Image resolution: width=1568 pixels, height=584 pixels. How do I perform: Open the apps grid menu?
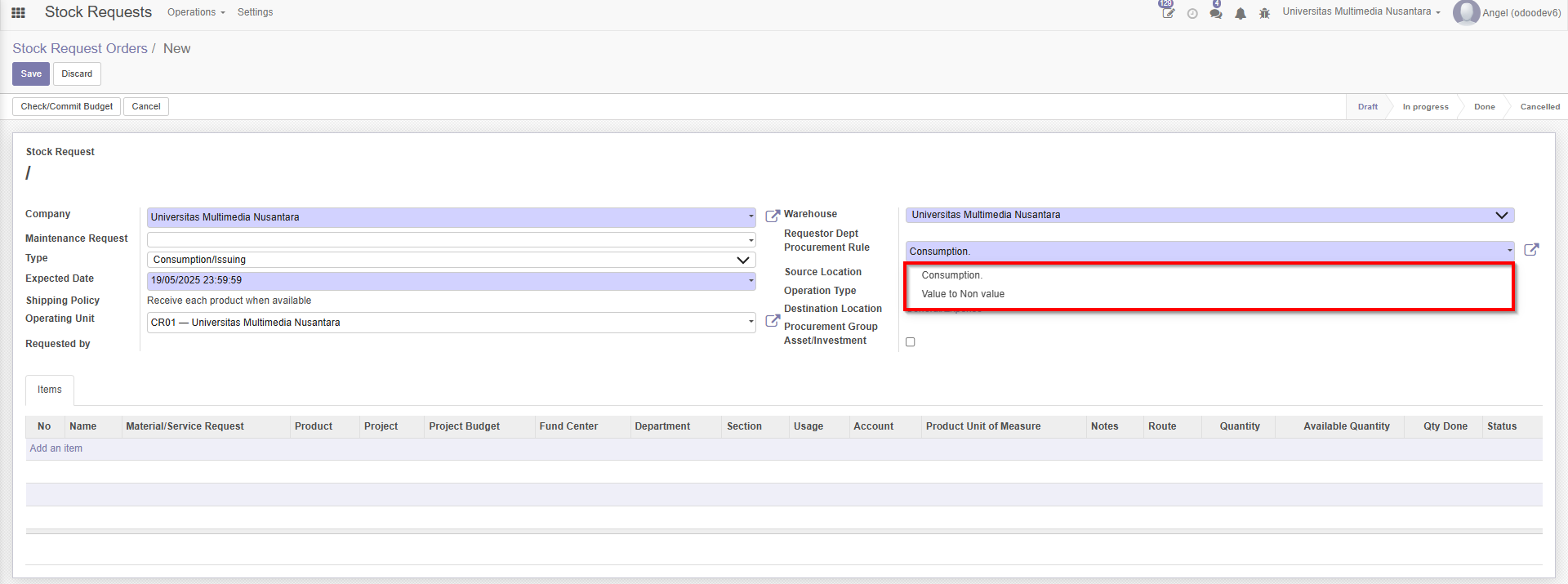click(18, 12)
